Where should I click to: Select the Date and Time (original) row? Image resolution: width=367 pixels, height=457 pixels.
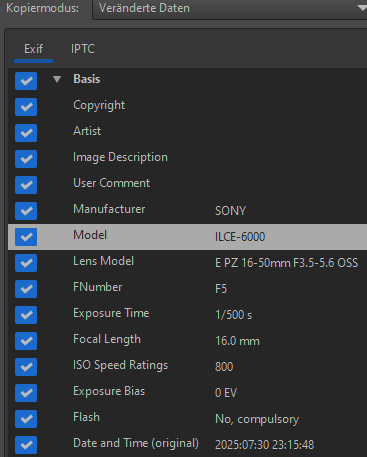tap(187, 444)
